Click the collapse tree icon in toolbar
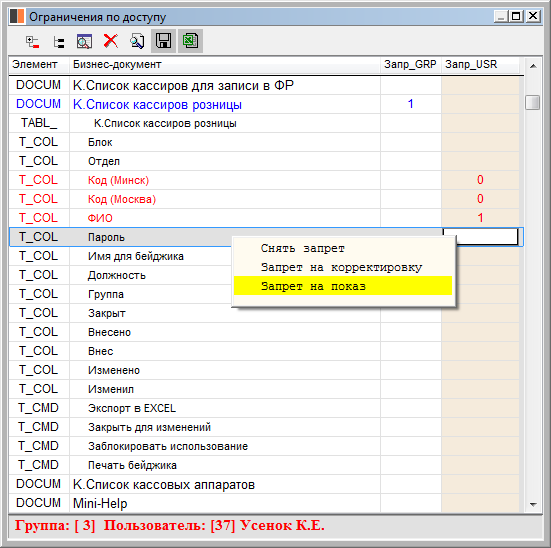This screenshot has height=548, width=551. pos(58,42)
